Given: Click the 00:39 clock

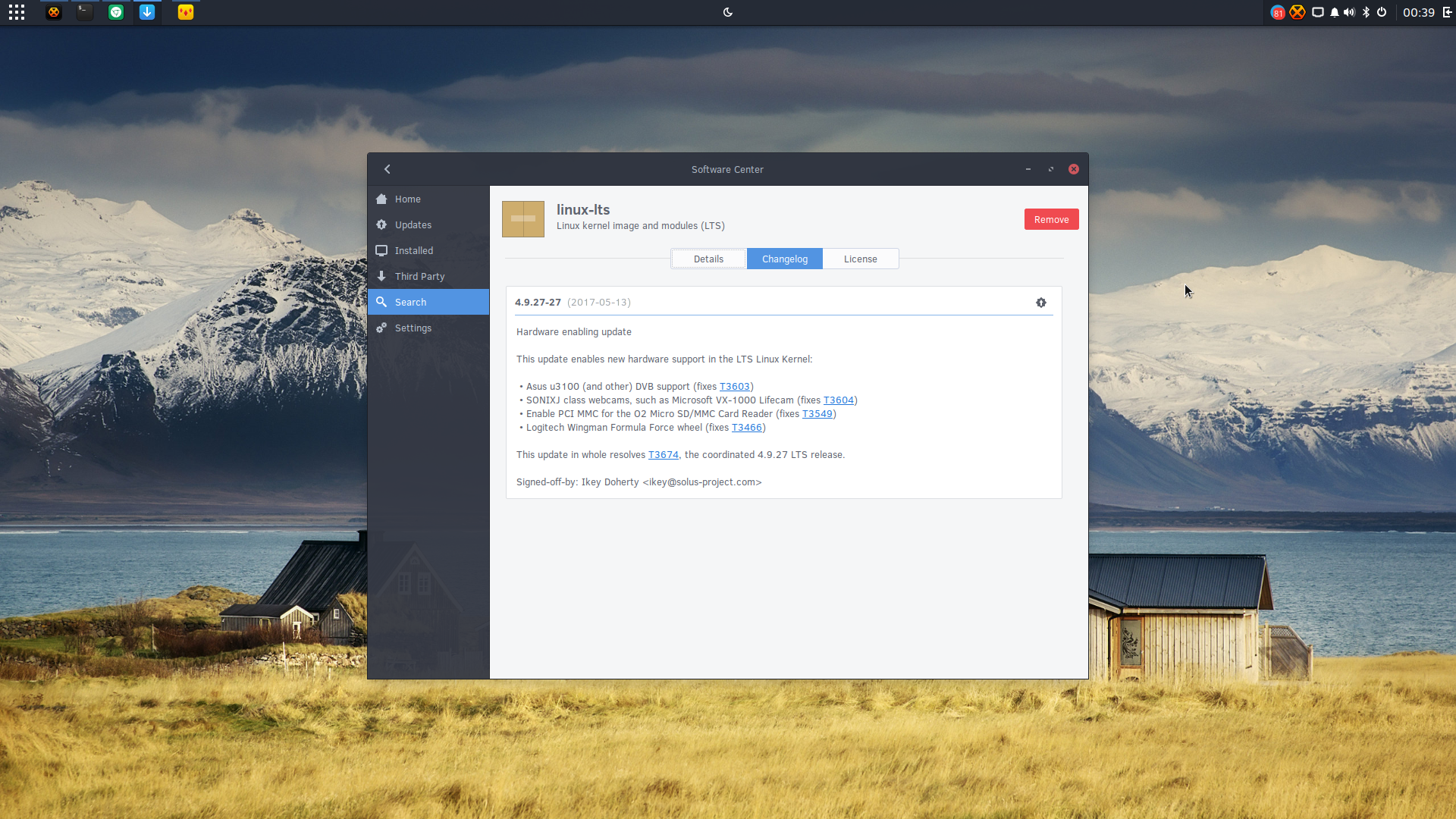Looking at the screenshot, I should point(1419,12).
